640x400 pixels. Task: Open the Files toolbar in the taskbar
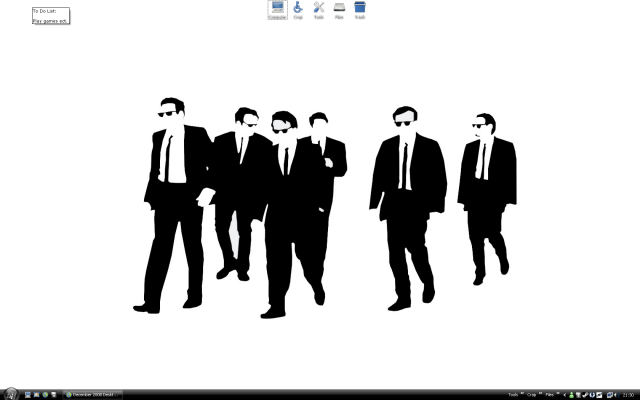(x=549, y=395)
